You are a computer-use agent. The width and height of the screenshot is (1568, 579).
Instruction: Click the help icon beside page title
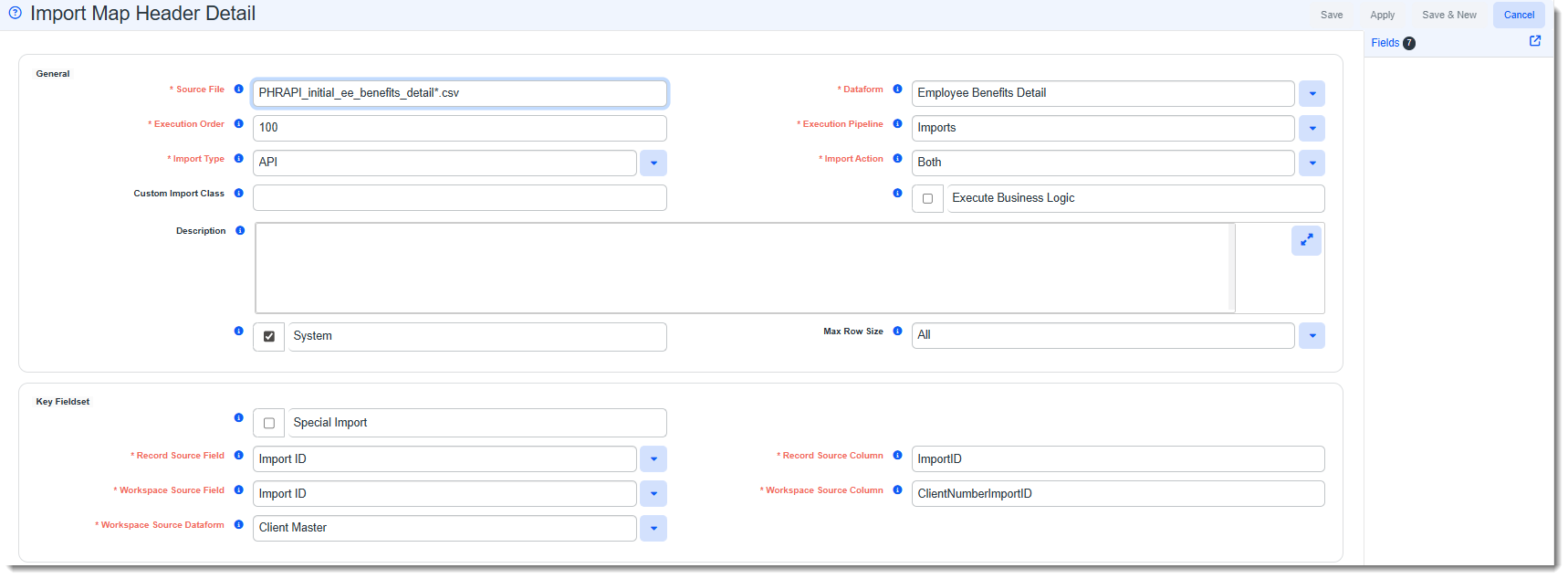click(15, 13)
